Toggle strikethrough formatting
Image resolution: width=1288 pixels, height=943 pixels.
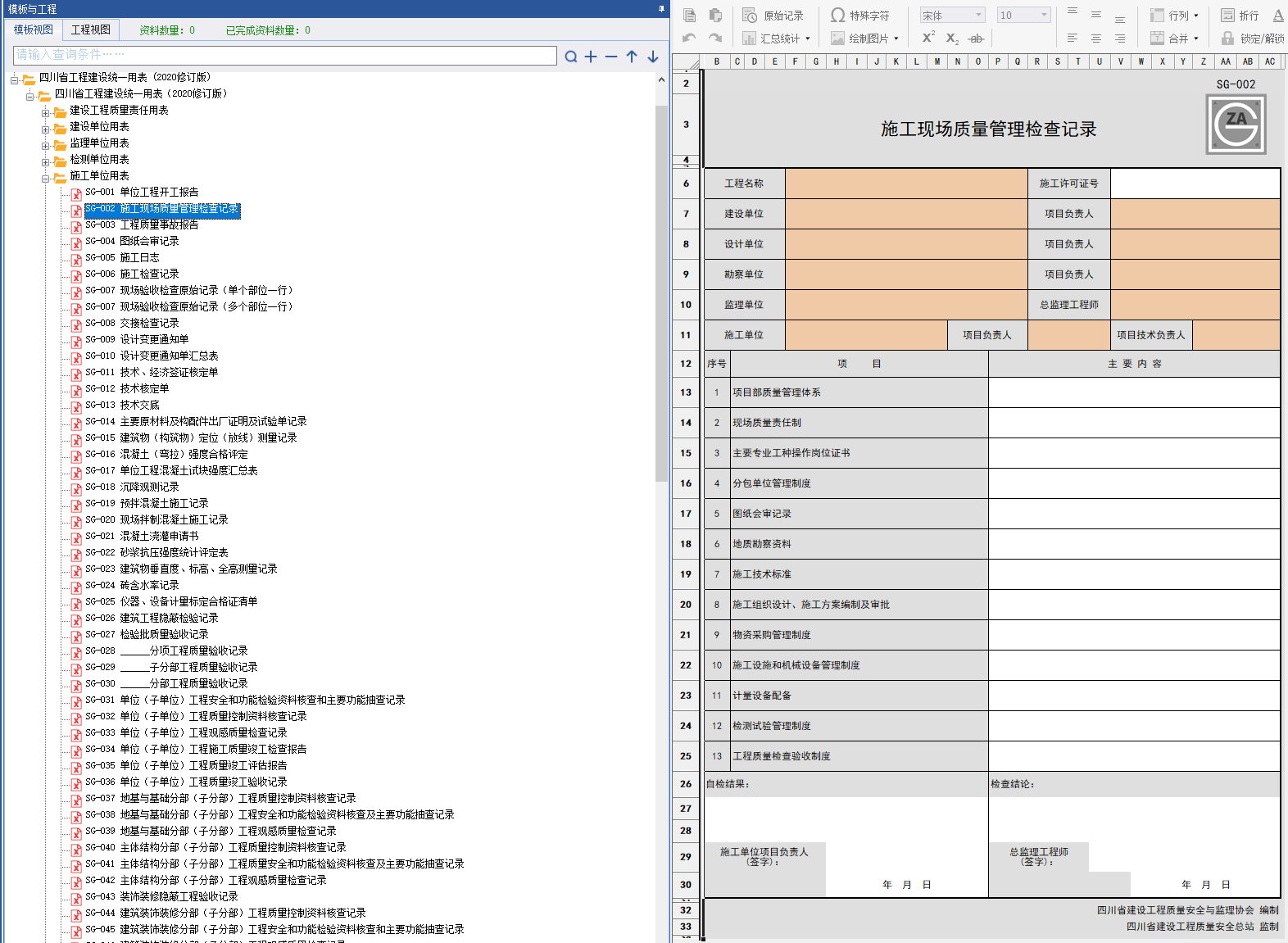pyautogui.click(x=976, y=39)
